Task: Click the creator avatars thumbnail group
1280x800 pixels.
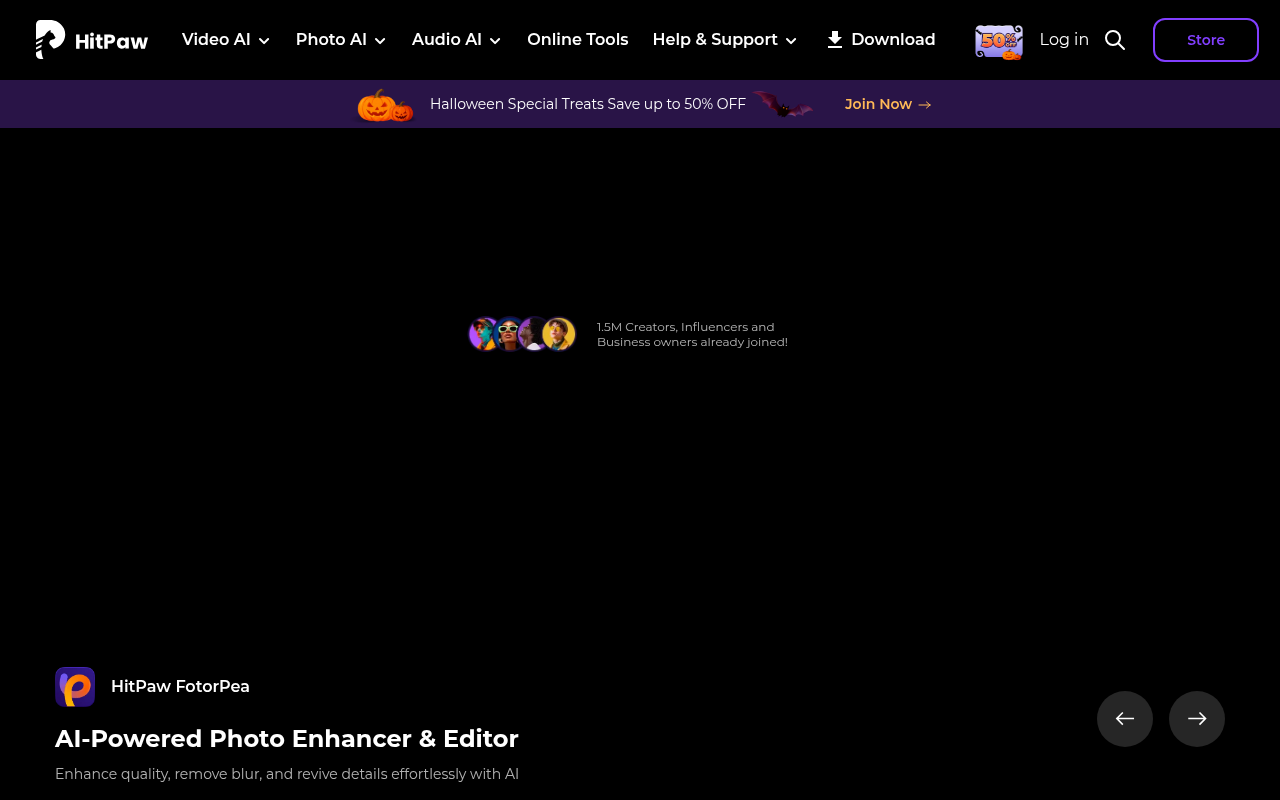Action: (522, 334)
